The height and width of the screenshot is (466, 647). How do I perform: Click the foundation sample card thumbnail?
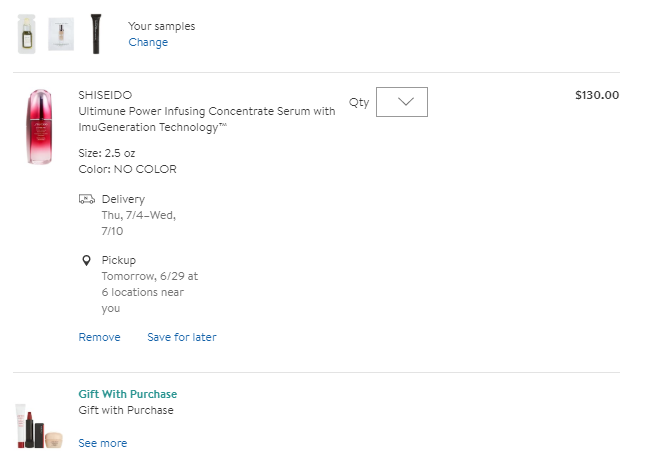click(x=61, y=32)
